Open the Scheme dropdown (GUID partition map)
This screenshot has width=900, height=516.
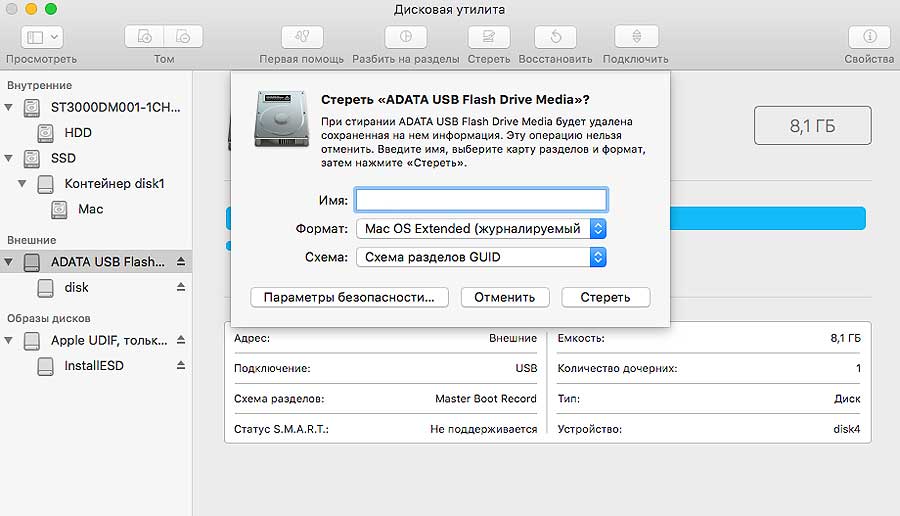pos(481,257)
